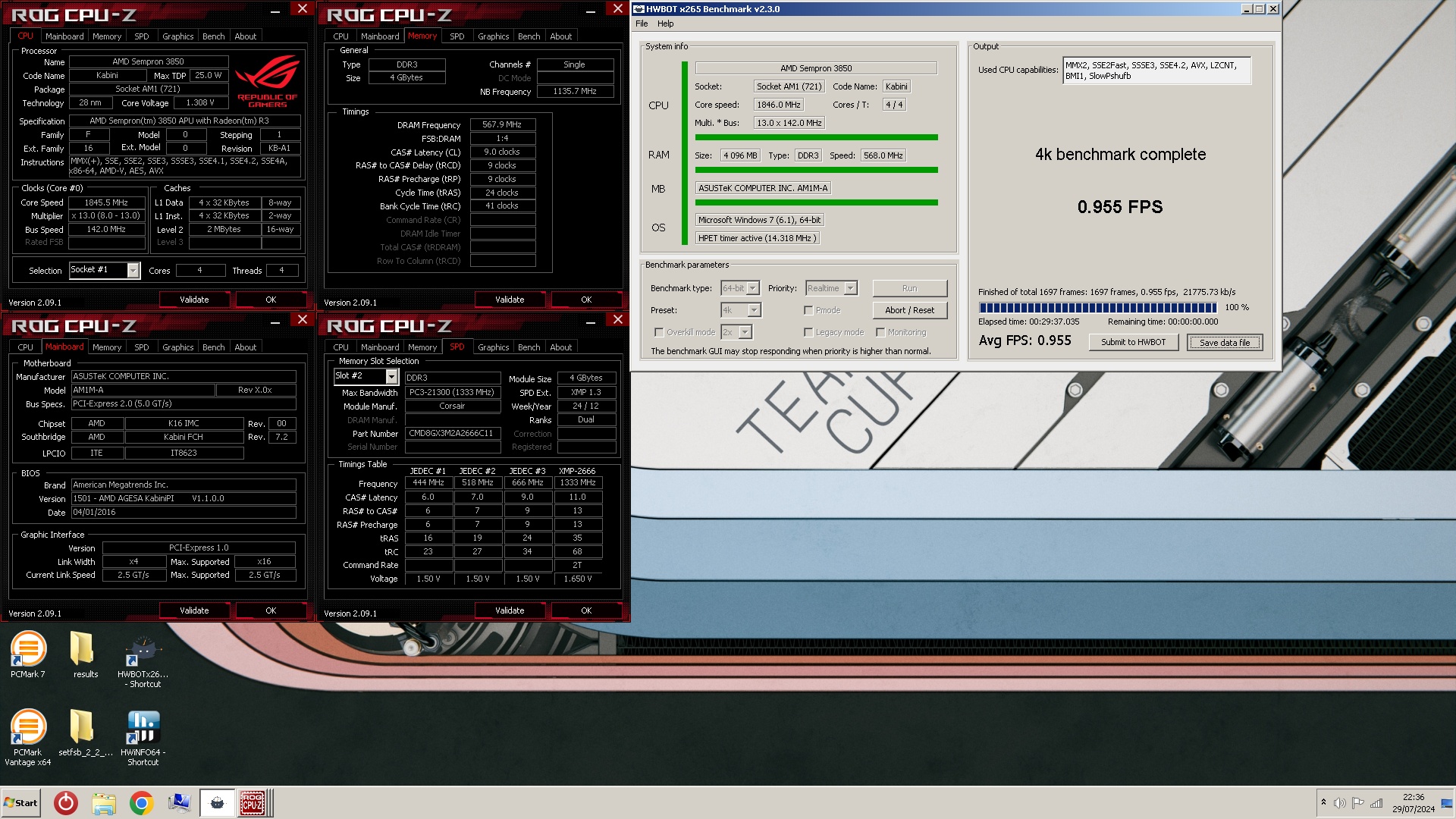Click the Run button in benchmark parameters
1456x819 pixels.
click(909, 288)
